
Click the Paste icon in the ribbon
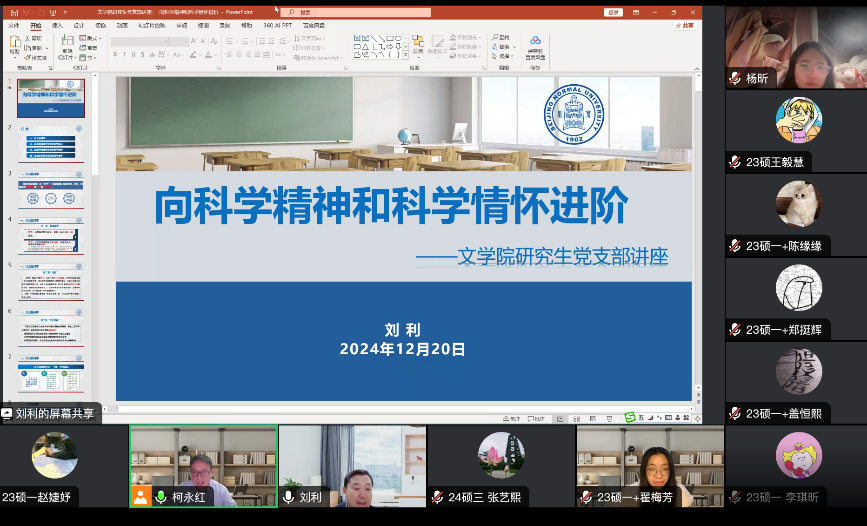pos(15,44)
